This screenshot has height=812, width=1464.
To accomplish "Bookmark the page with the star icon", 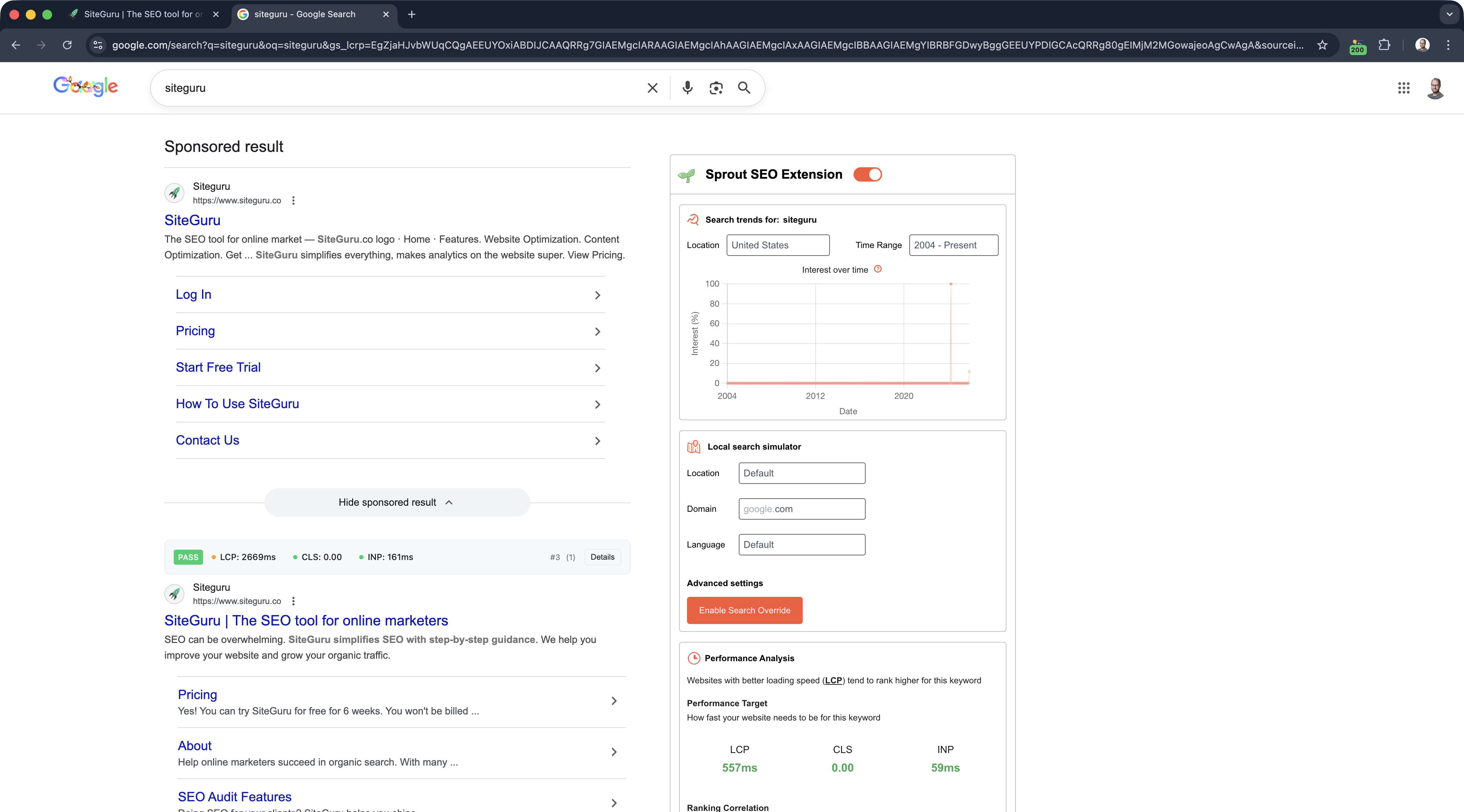I will click(1322, 45).
